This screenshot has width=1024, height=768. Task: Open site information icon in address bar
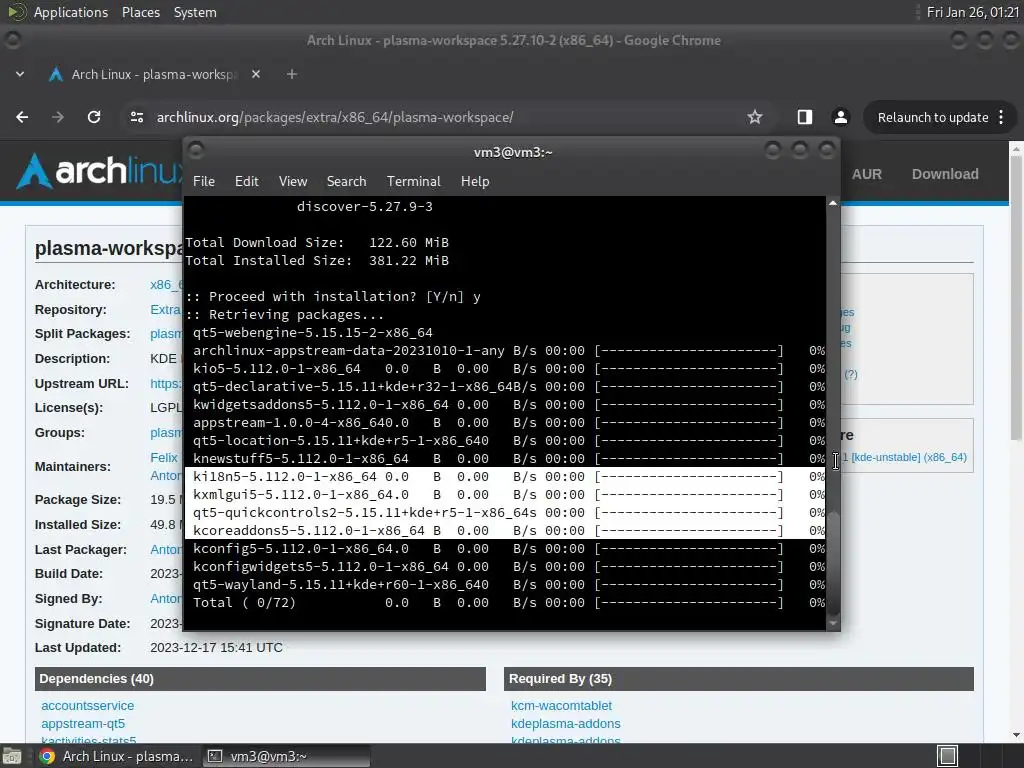click(136, 117)
